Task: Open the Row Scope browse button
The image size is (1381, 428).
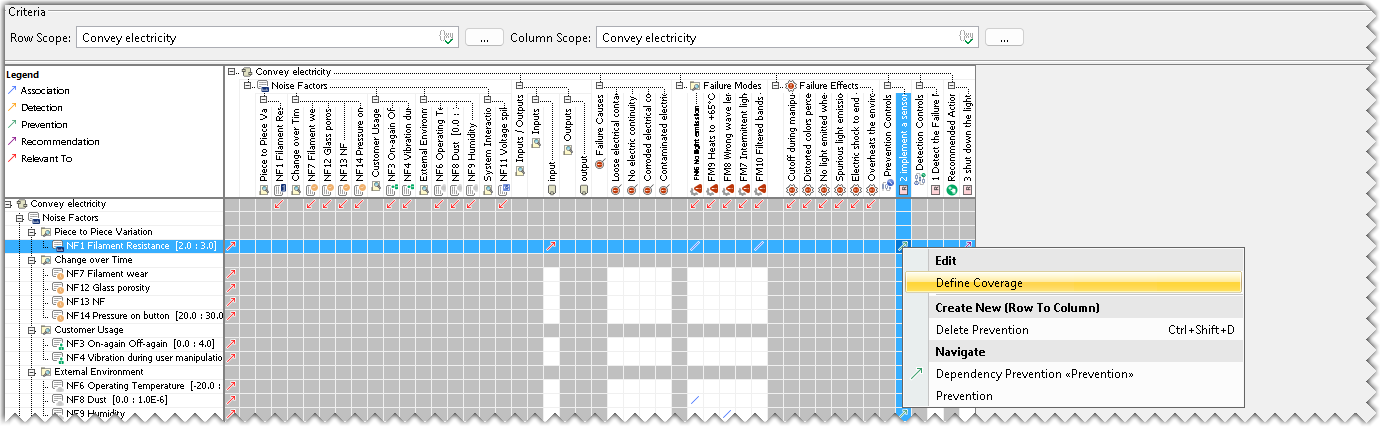Action: pyautogui.click(x=484, y=38)
